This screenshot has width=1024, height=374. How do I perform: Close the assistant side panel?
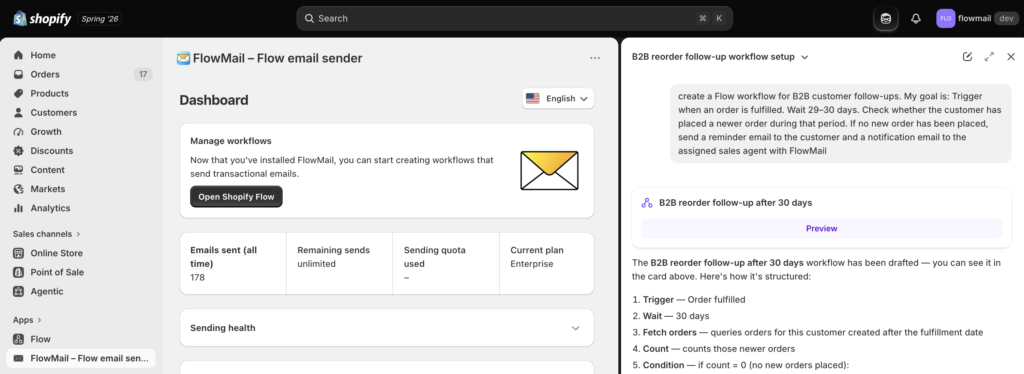coord(1011,57)
